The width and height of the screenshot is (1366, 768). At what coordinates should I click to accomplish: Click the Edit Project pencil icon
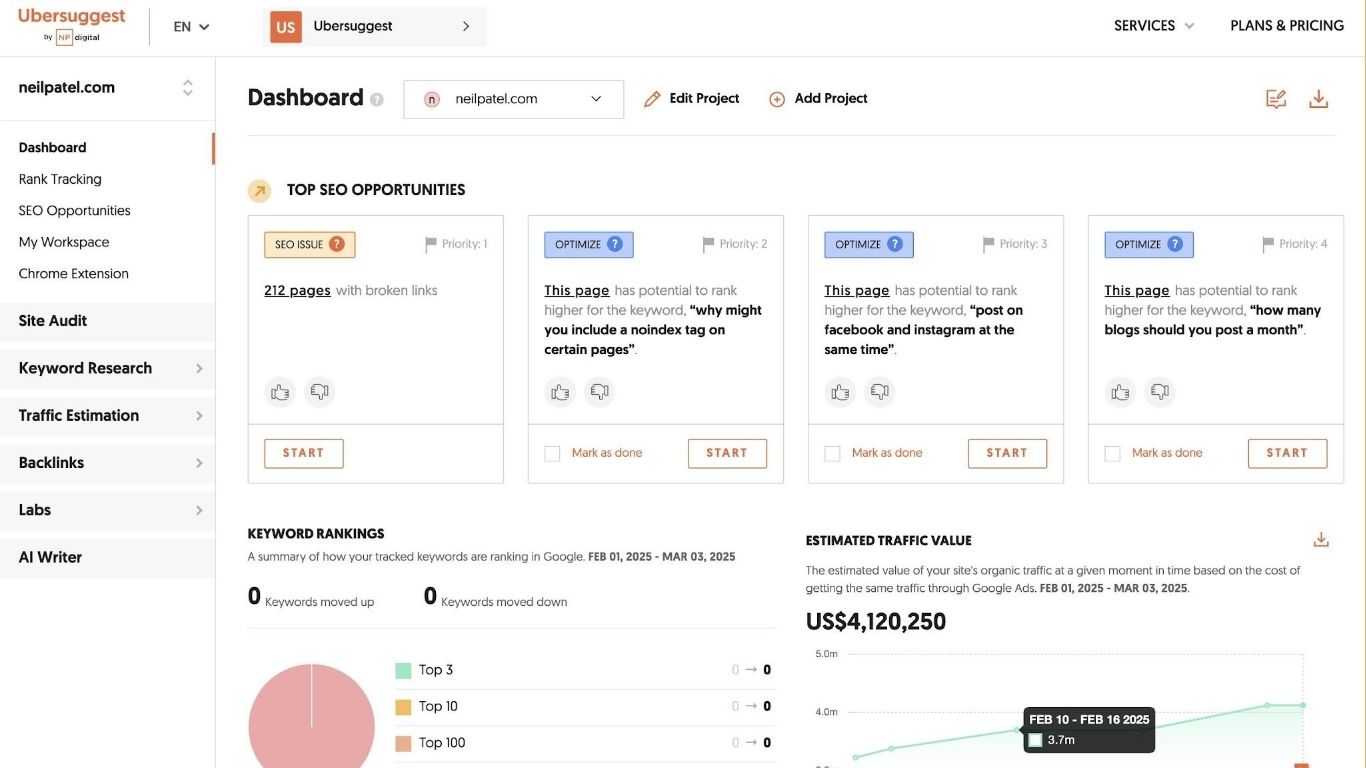pyautogui.click(x=652, y=99)
